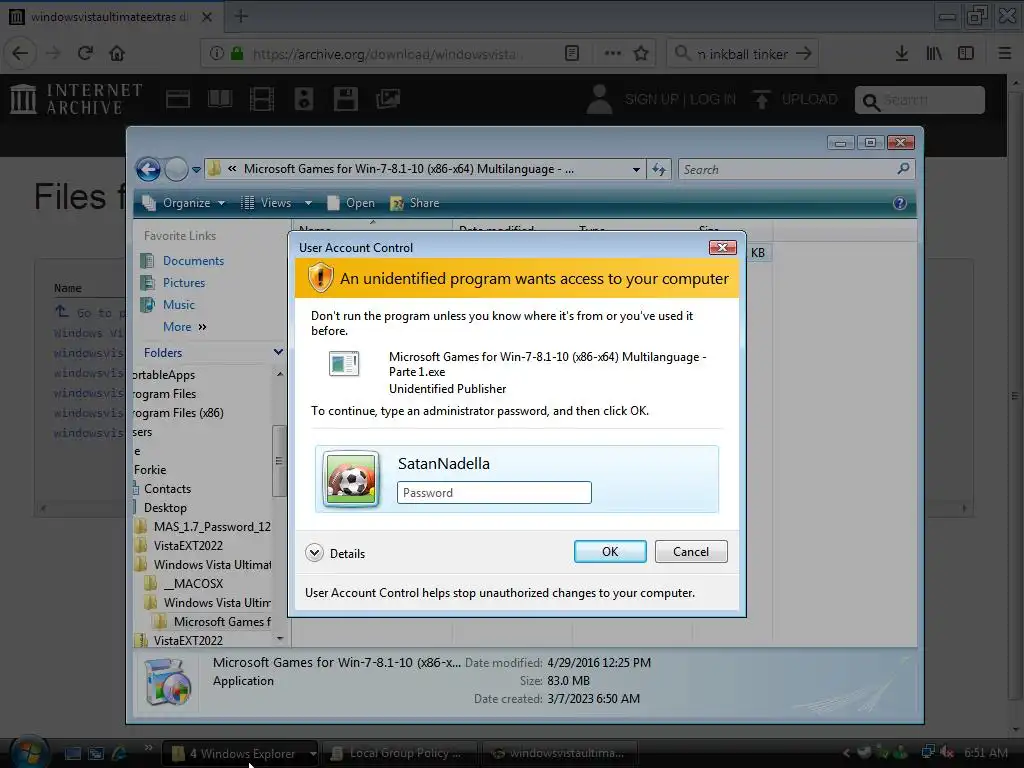Viewport: 1024px width, 768px height.
Task: Click the Views toolbar button
Action: coord(266,203)
